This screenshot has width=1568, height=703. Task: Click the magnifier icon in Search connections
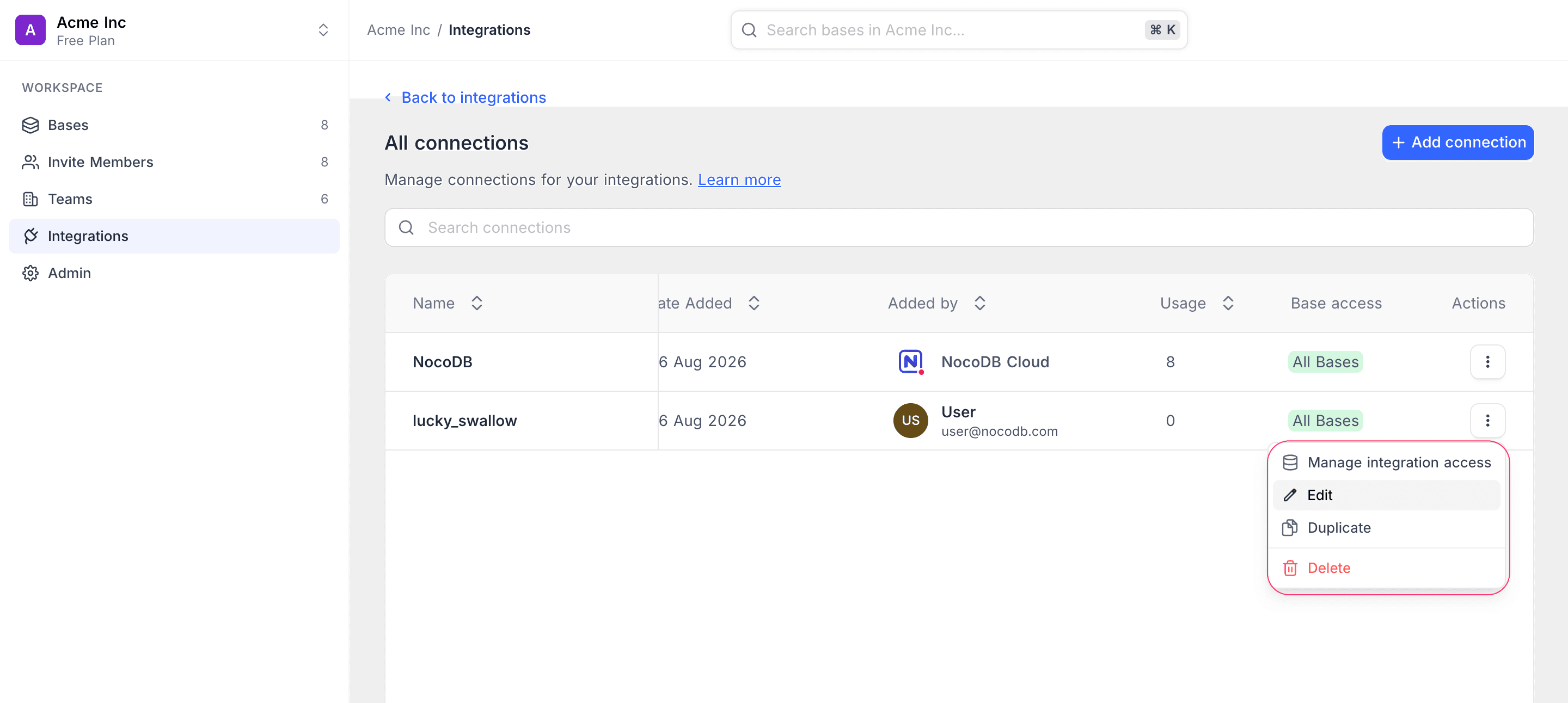point(406,227)
